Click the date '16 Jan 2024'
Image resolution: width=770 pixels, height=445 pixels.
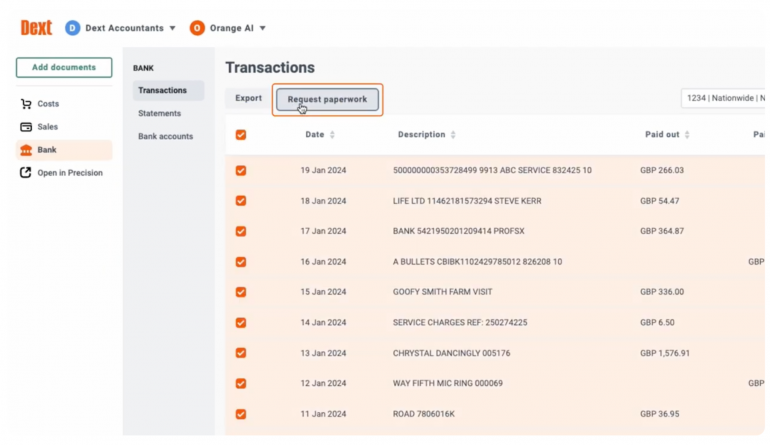(323, 262)
